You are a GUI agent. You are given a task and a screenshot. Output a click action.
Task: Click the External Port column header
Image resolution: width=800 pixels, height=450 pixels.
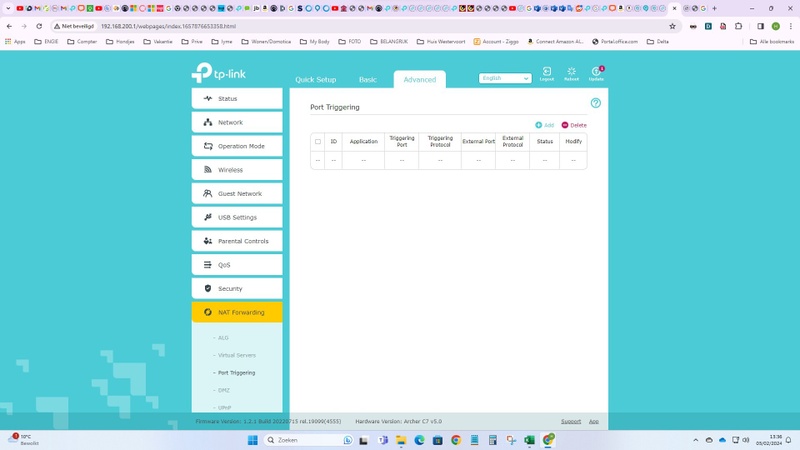tap(478, 141)
